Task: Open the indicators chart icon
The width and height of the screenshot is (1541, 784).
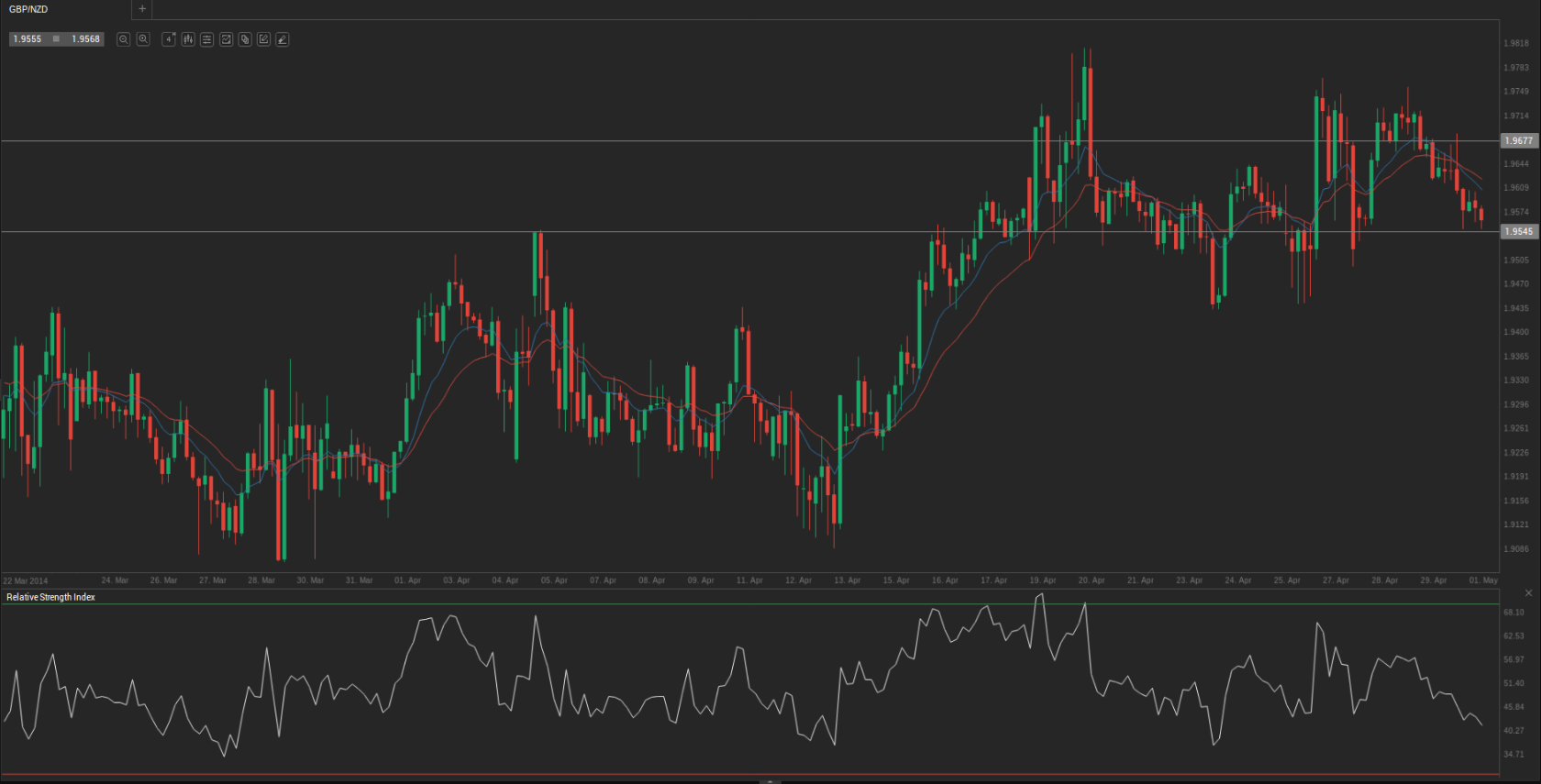Action: point(227,39)
